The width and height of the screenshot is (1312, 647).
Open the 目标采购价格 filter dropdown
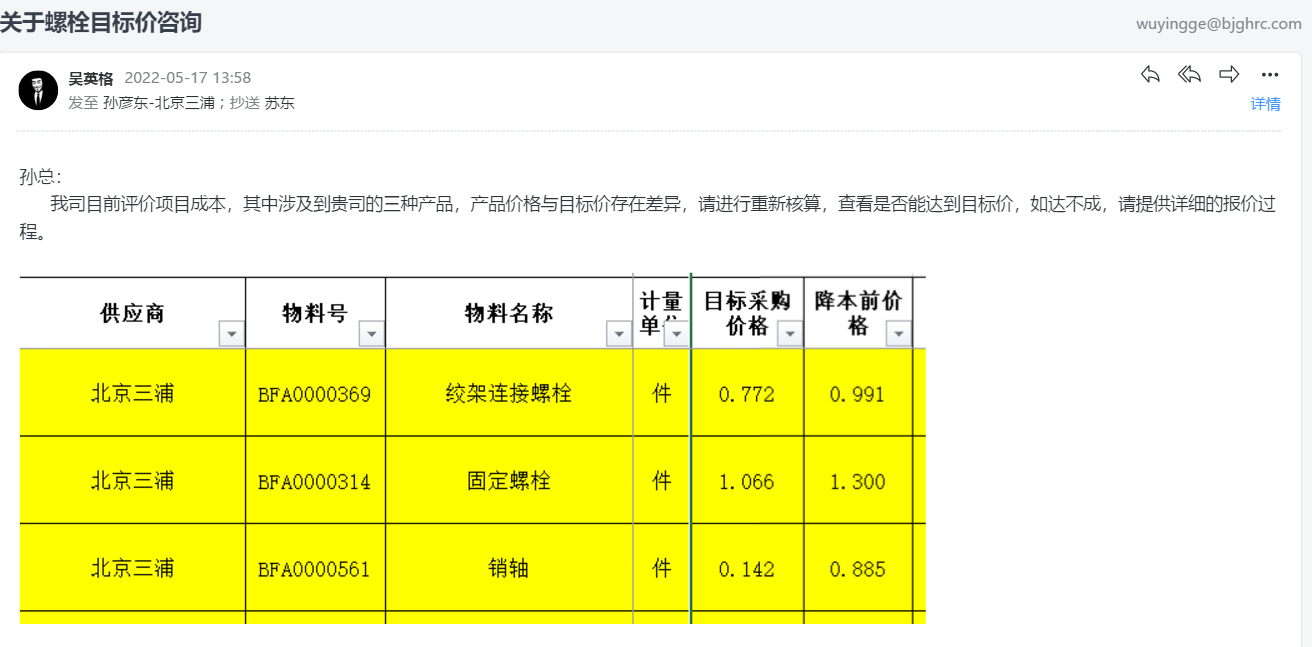pos(790,334)
